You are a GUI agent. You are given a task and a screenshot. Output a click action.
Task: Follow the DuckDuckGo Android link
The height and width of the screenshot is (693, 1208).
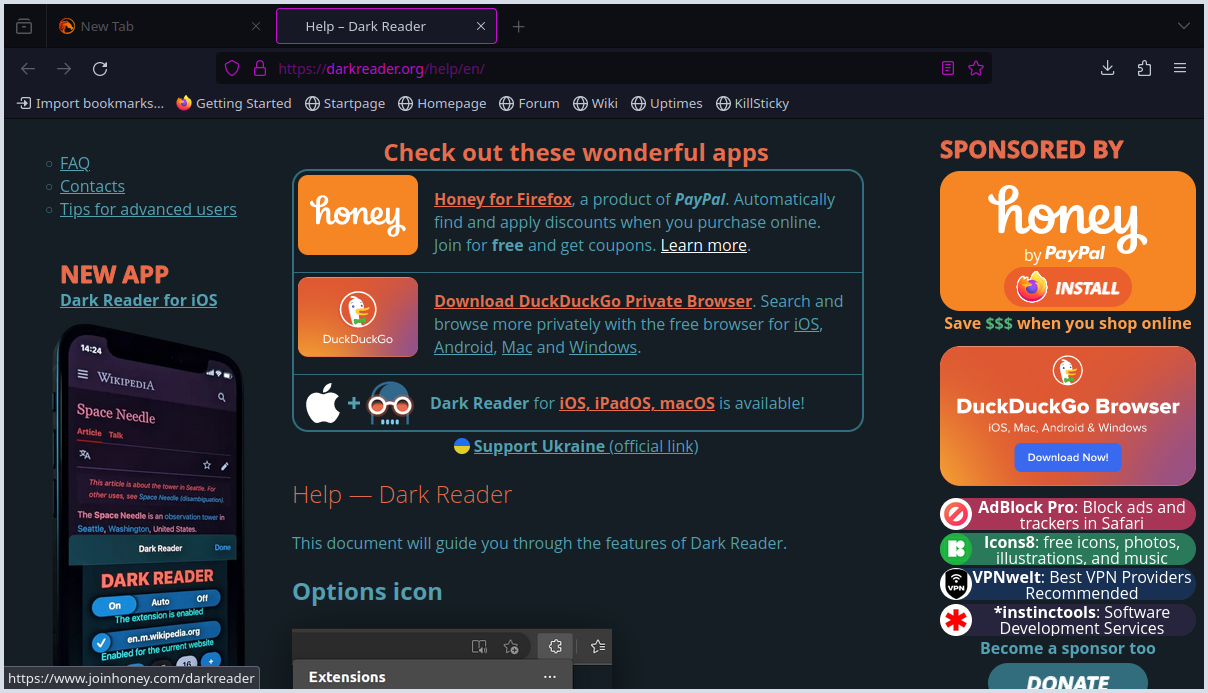click(x=463, y=347)
